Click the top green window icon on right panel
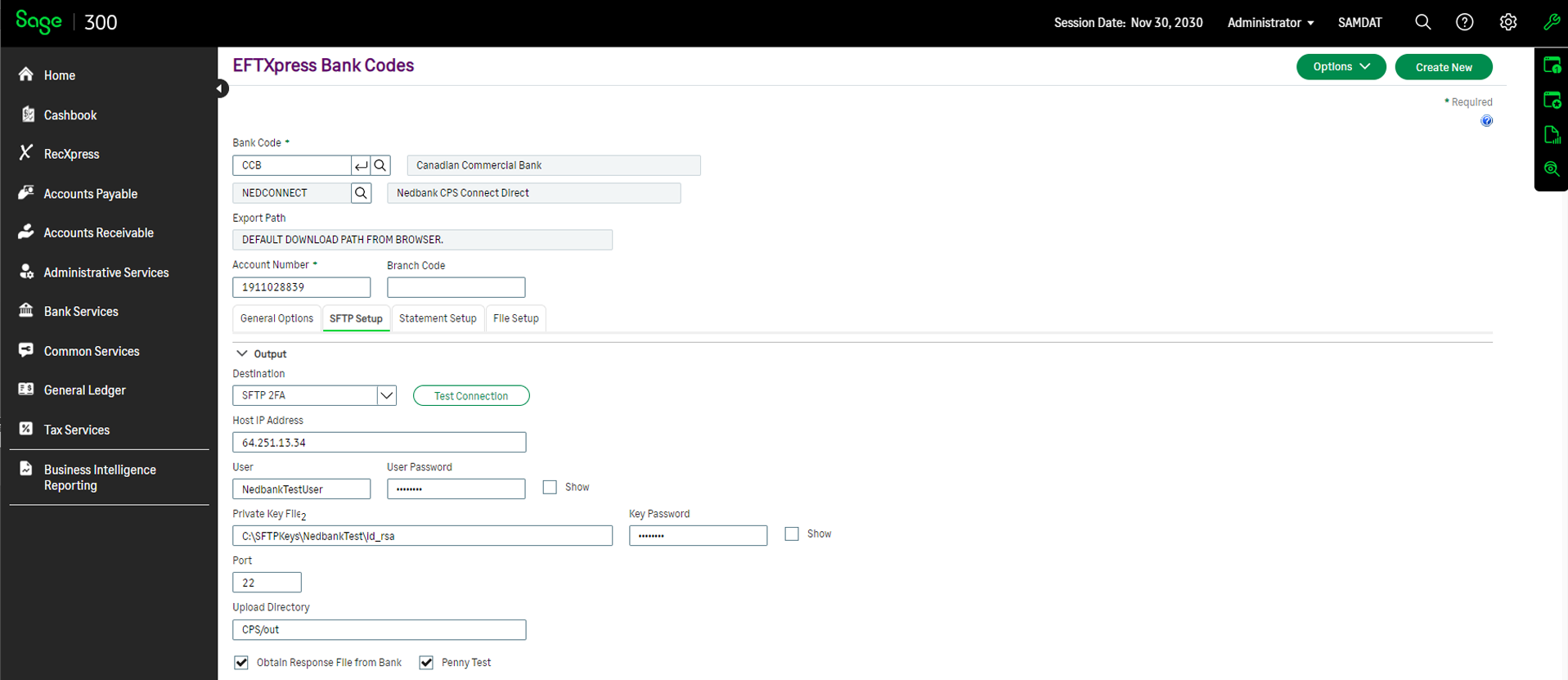Image resolution: width=1568 pixels, height=680 pixels. [1552, 65]
